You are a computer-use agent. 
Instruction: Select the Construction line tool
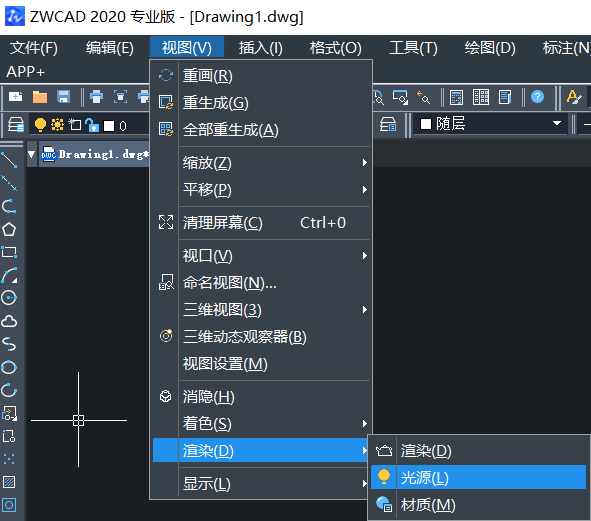[x=9, y=183]
